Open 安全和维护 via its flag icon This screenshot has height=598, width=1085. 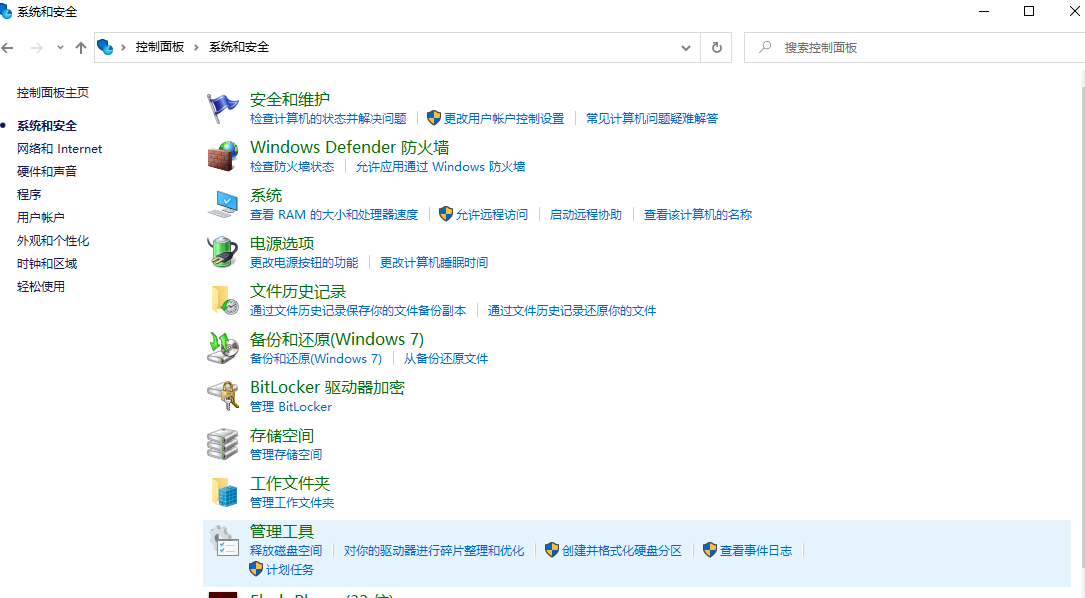pyautogui.click(x=222, y=106)
